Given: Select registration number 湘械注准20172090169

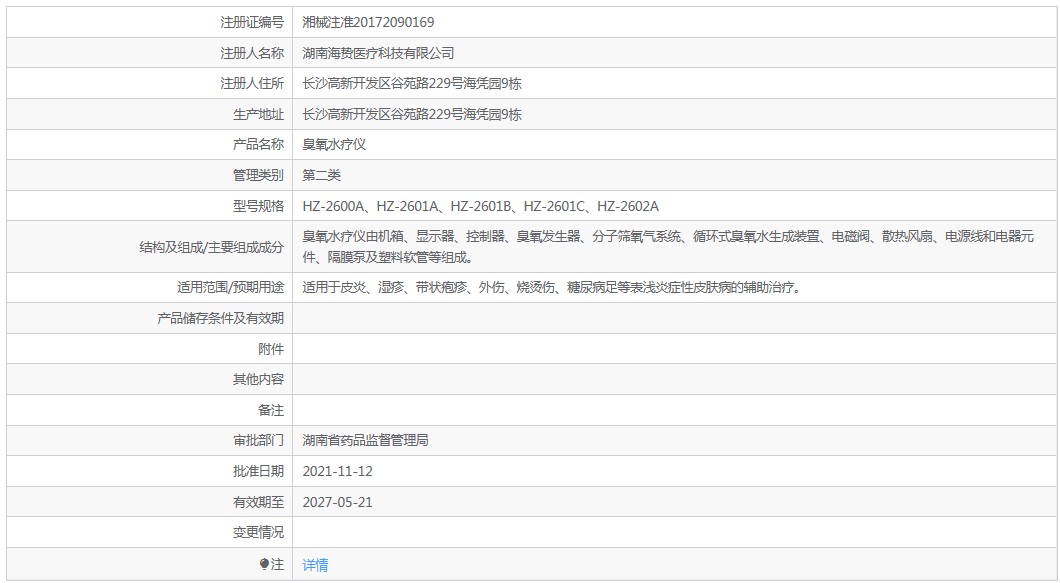Looking at the screenshot, I should pyautogui.click(x=368, y=22).
